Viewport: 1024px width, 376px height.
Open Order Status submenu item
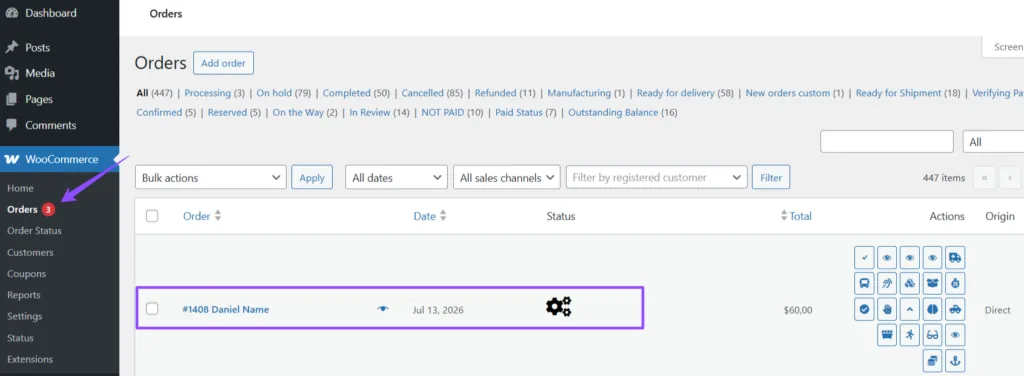tap(35, 230)
